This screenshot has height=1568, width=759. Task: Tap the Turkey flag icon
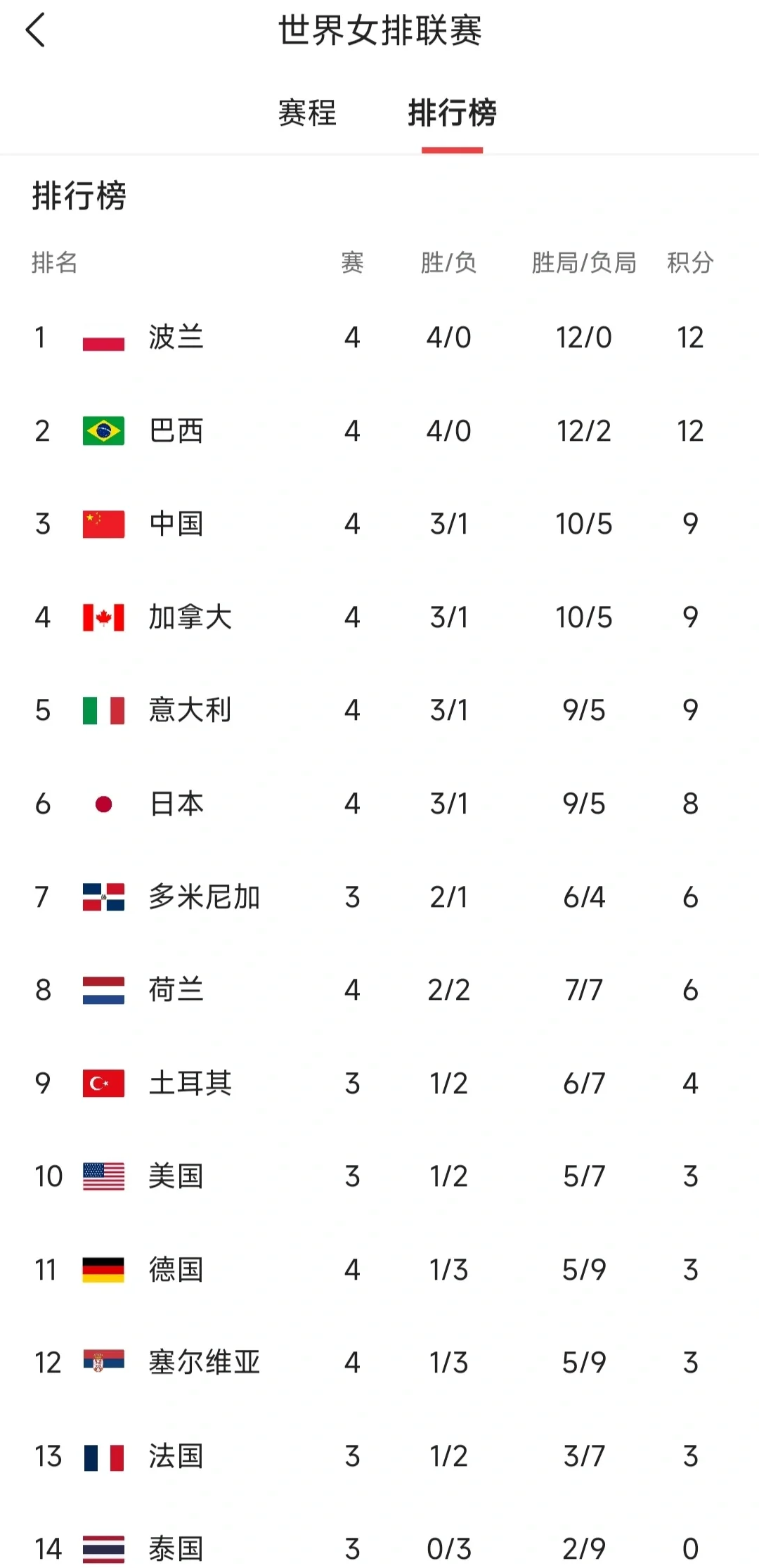[103, 1084]
